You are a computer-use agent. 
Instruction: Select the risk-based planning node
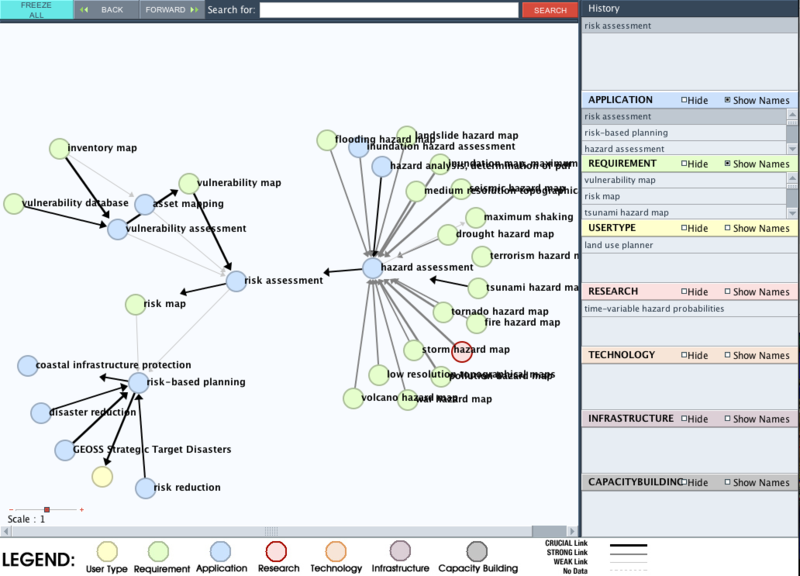coord(138,382)
